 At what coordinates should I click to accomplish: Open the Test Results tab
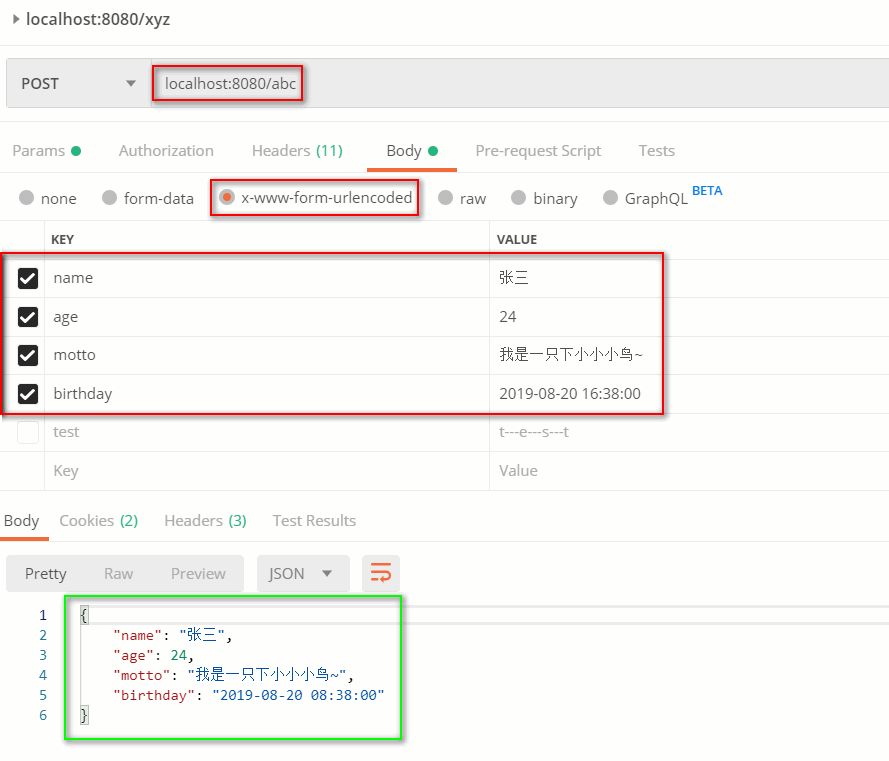[314, 520]
